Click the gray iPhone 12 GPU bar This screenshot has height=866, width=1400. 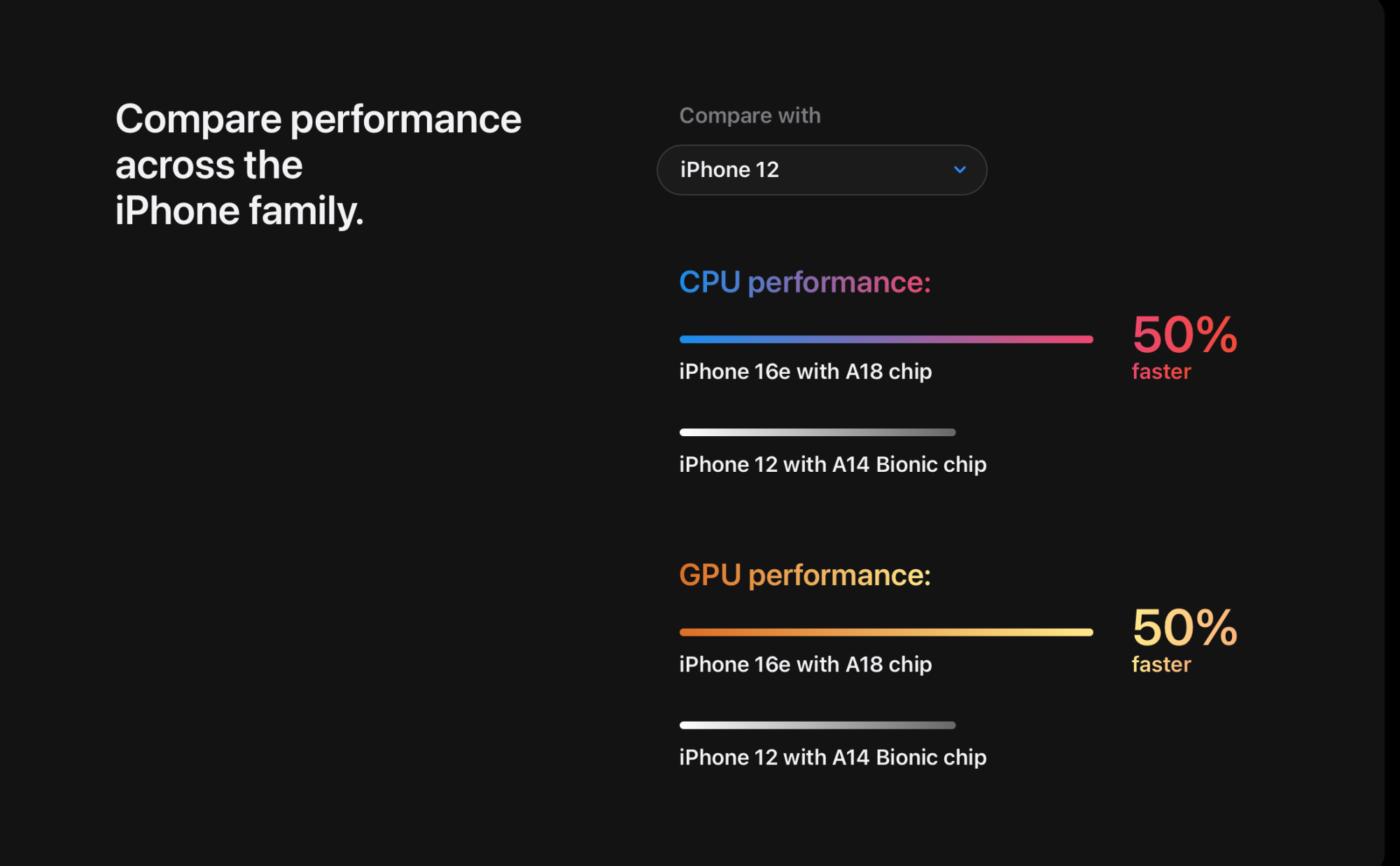click(x=817, y=725)
